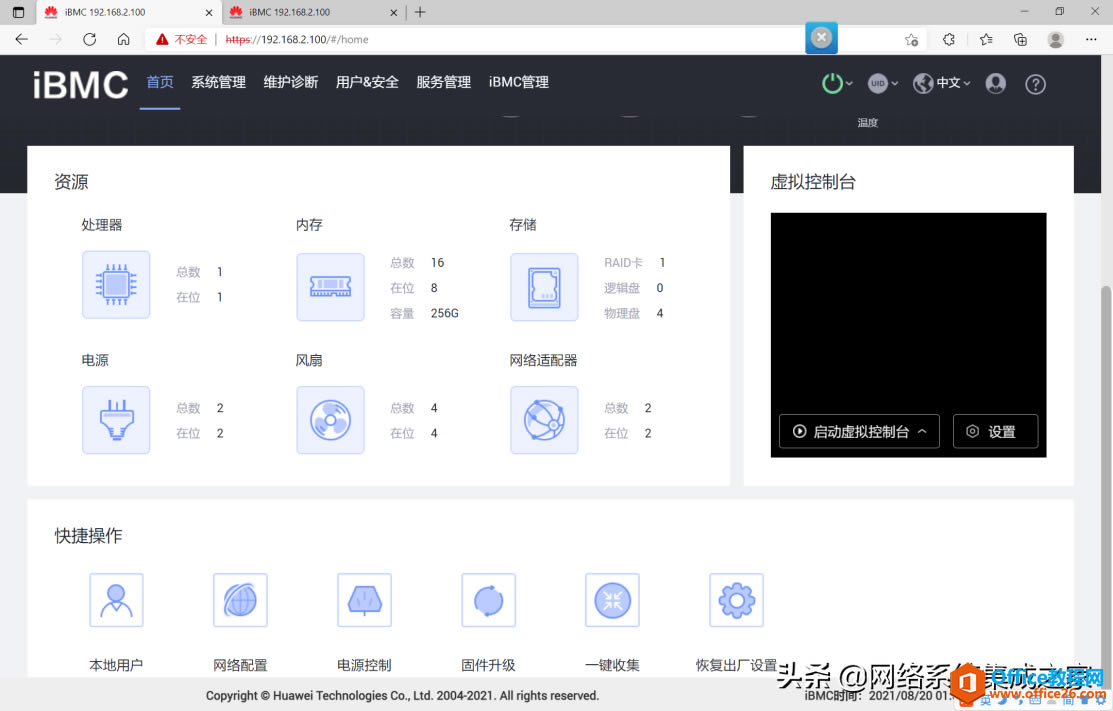Close the second iBMC browser tab
The width and height of the screenshot is (1113, 711).
[x=394, y=12]
